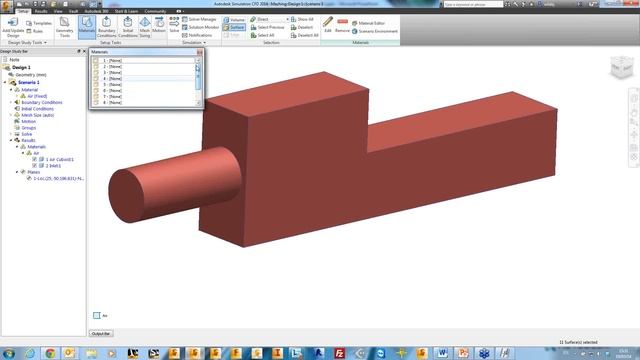Image resolution: width=640 pixels, height=360 pixels.
Task: Click Show All in Selection group
Action: click(302, 19)
